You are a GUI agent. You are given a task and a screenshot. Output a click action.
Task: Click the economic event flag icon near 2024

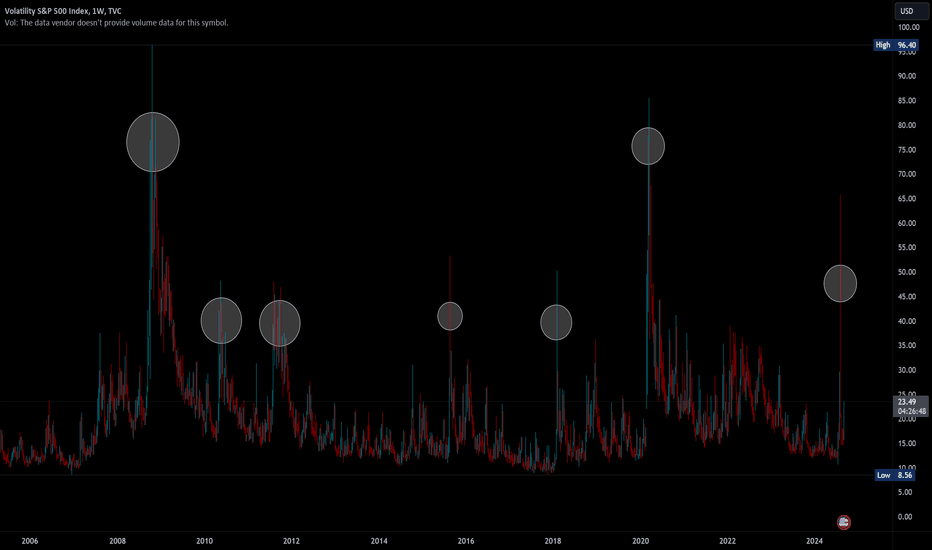(x=843, y=523)
